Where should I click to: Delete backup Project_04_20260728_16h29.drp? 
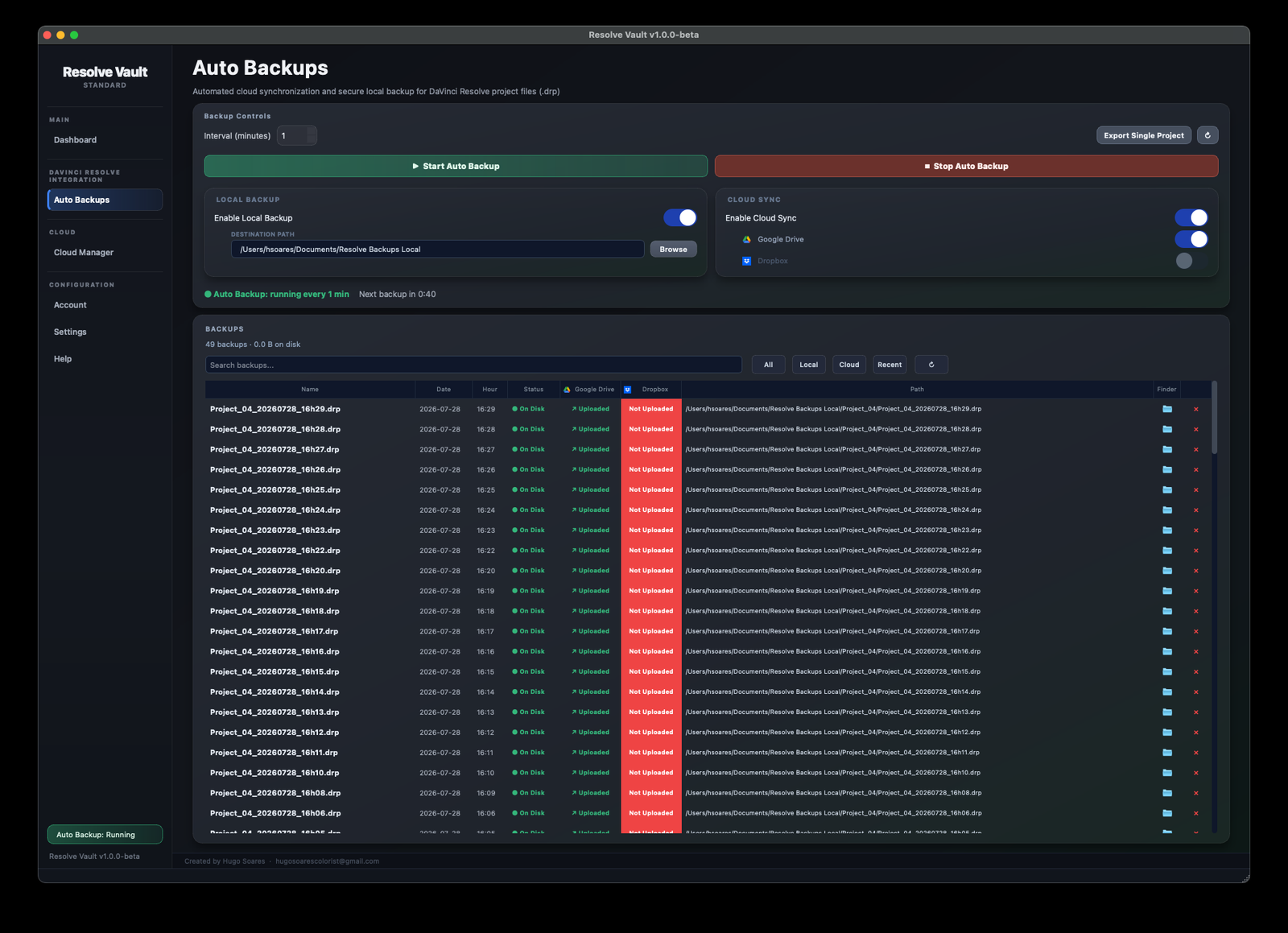click(1195, 409)
